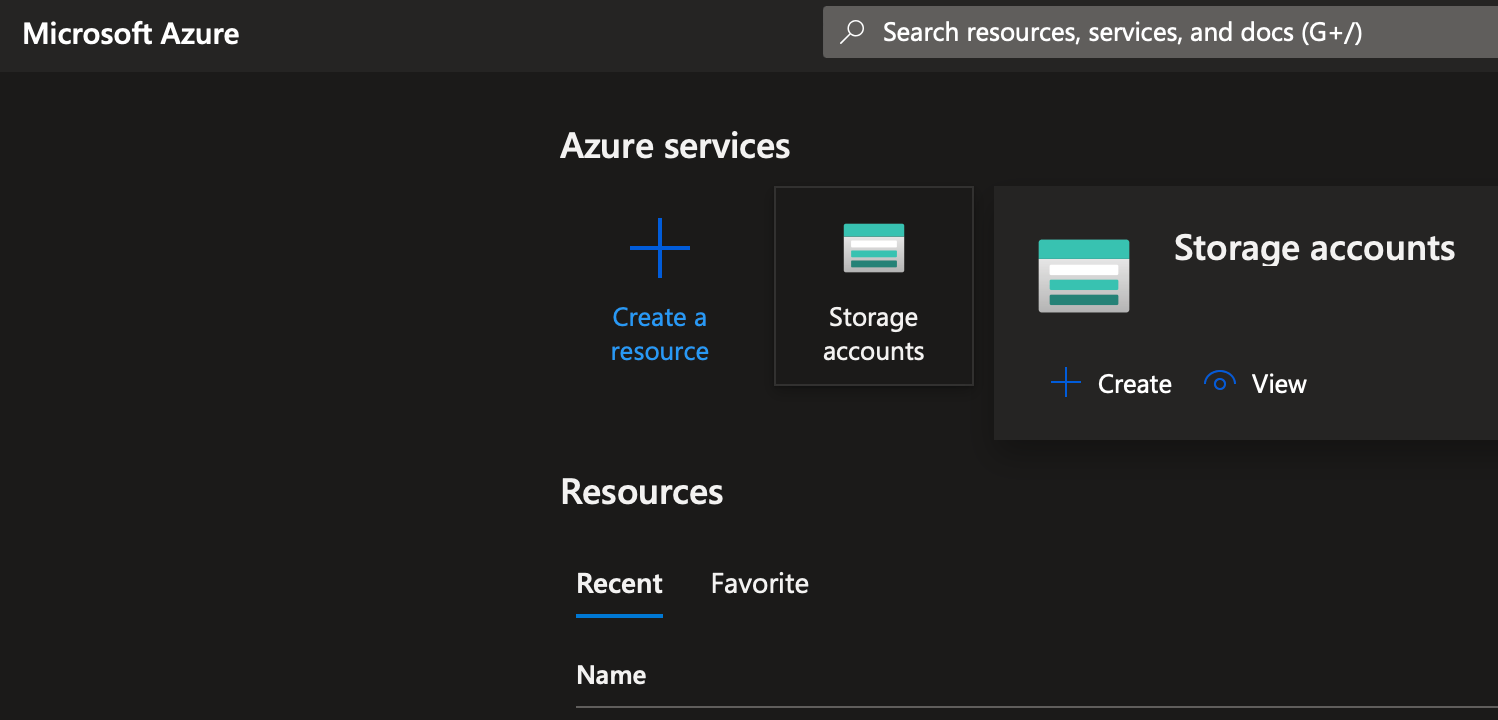Click the "Storage accounts" label on the tile
Viewport: 1498px width, 720px height.
[x=873, y=334]
